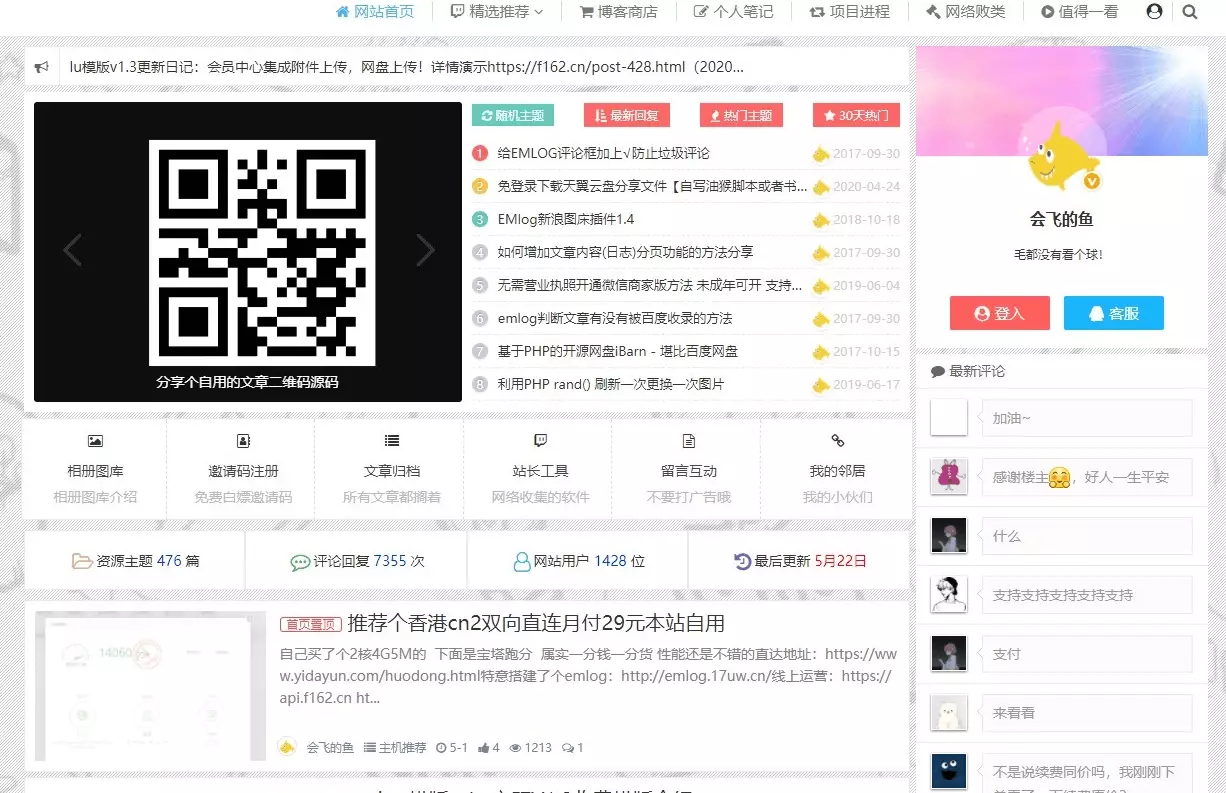Open 站长工具 webmaster tools icon
The width and height of the screenshot is (1226, 793).
pyautogui.click(x=540, y=441)
